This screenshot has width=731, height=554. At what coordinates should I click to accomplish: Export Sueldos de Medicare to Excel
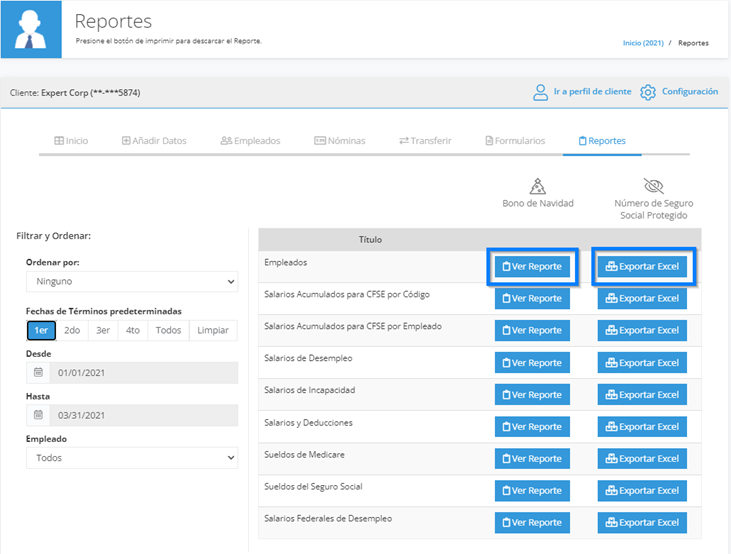(x=642, y=459)
